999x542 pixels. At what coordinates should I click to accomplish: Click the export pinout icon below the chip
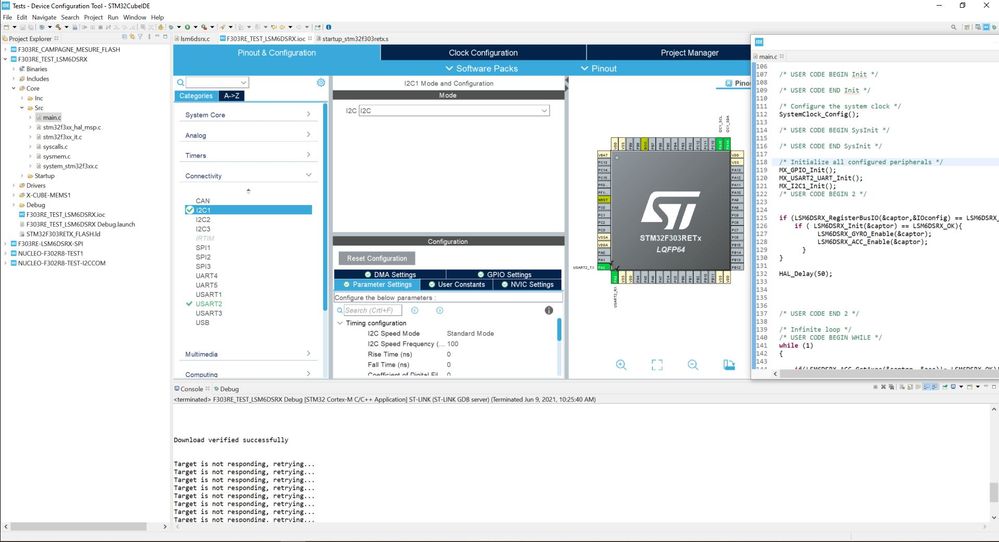point(729,365)
